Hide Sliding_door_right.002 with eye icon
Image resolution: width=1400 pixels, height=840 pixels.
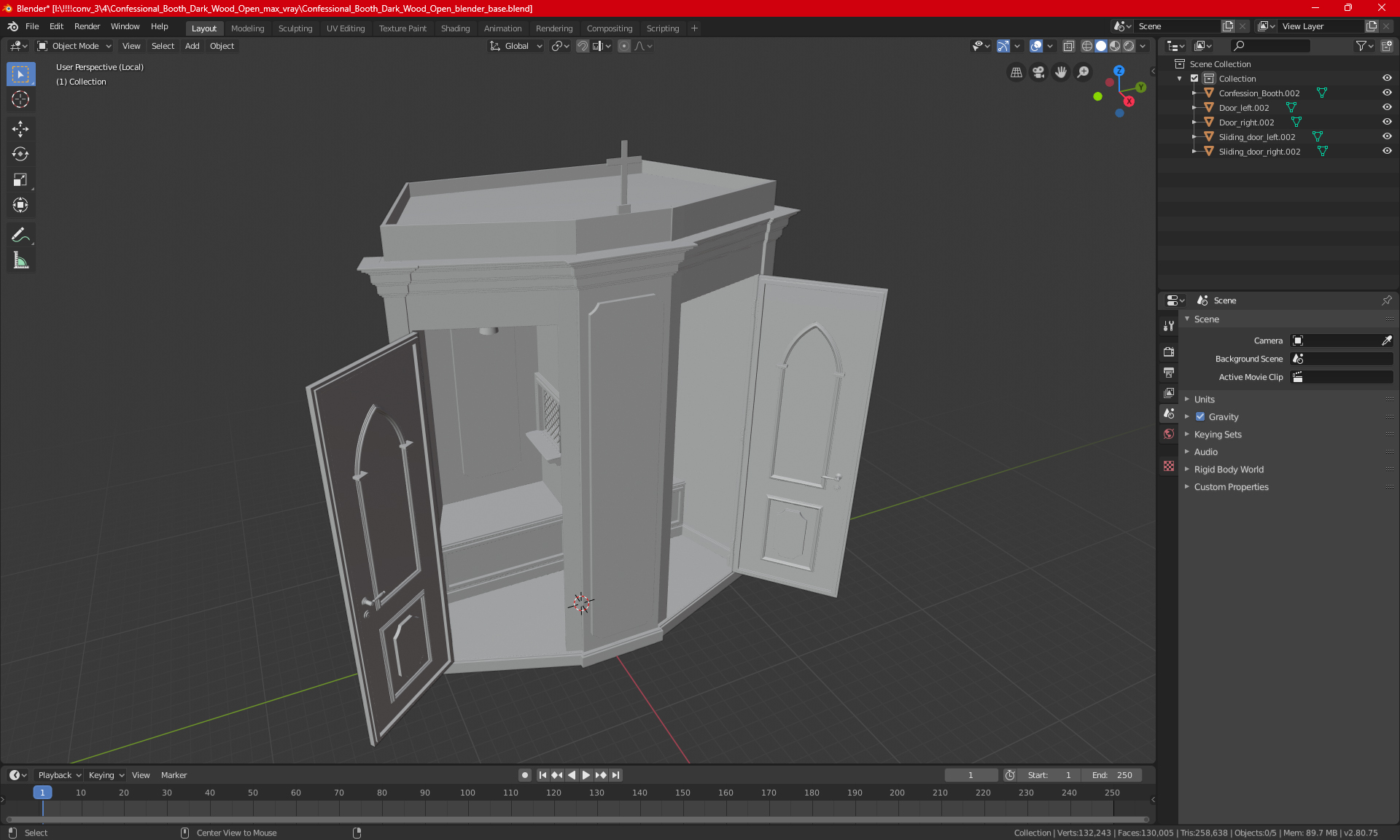1387,152
